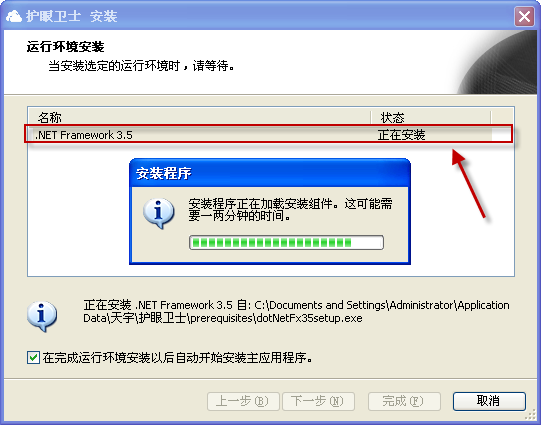The width and height of the screenshot is (541, 425).
Task: Click the 完成(F) button
Action: click(404, 401)
